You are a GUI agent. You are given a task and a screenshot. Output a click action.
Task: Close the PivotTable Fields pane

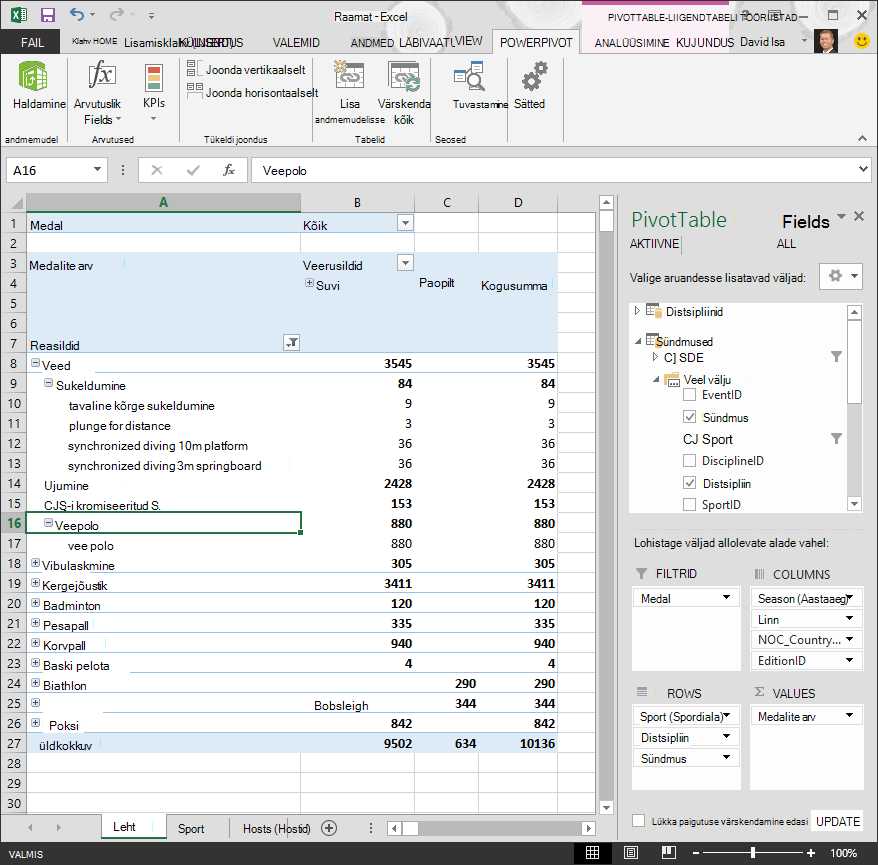pos(859,216)
